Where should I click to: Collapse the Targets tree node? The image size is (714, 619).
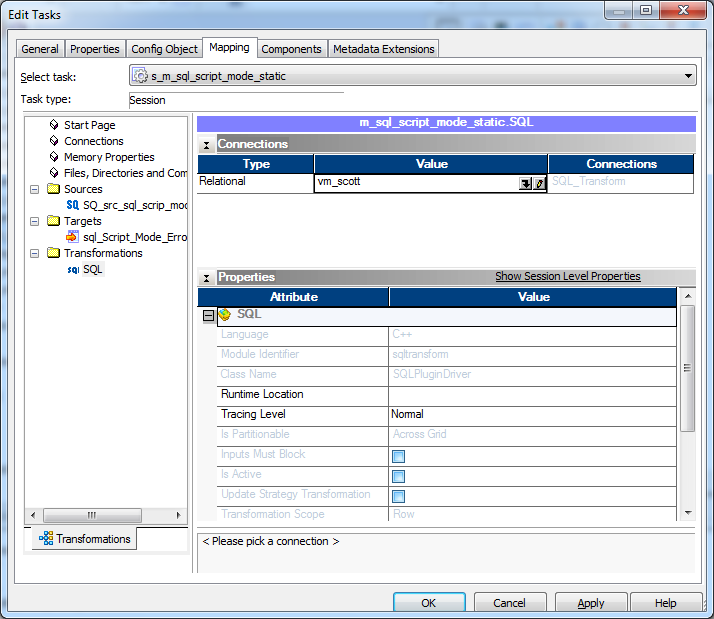click(x=35, y=221)
